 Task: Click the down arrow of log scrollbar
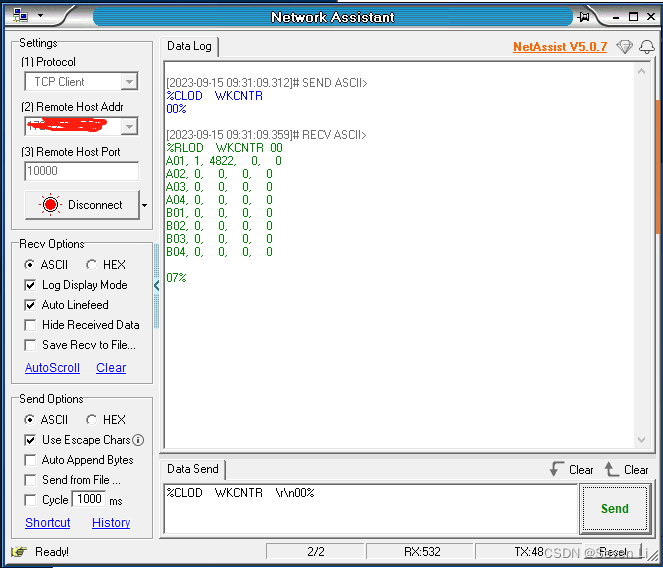(641, 440)
